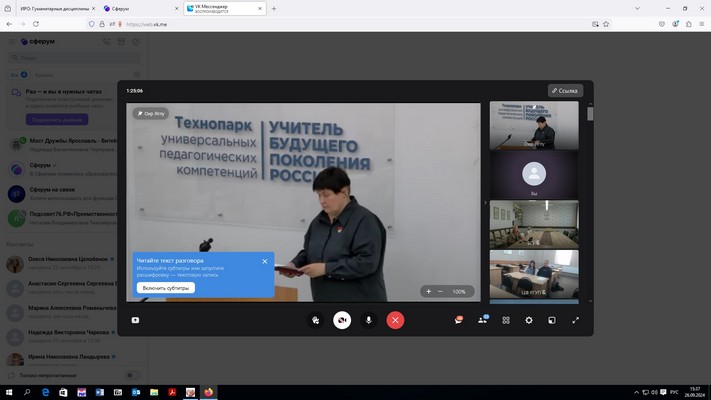Open Word from the taskbar
The height and width of the screenshot is (400, 711).
pyautogui.click(x=100, y=392)
